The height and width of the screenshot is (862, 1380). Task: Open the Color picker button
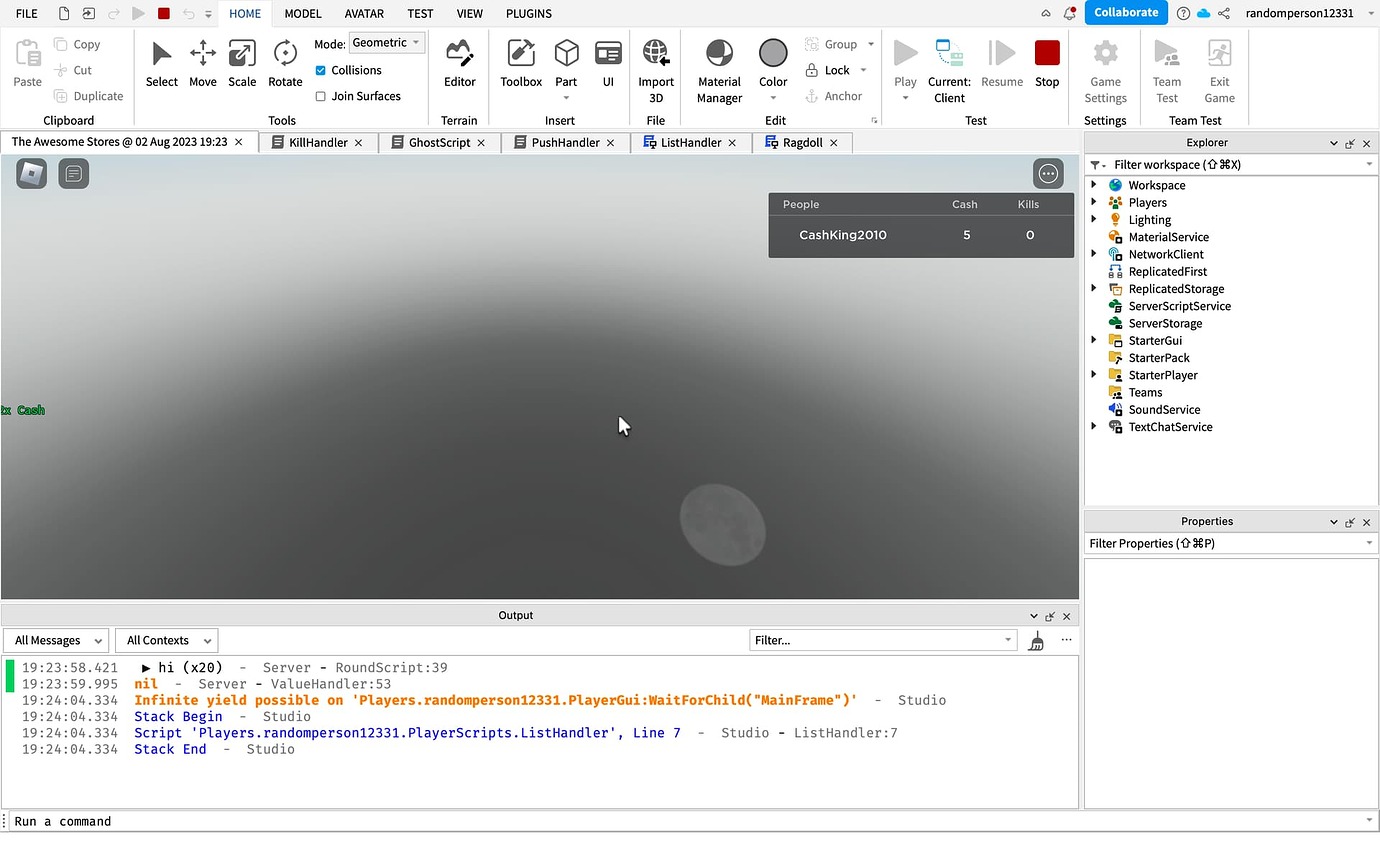[x=773, y=69]
